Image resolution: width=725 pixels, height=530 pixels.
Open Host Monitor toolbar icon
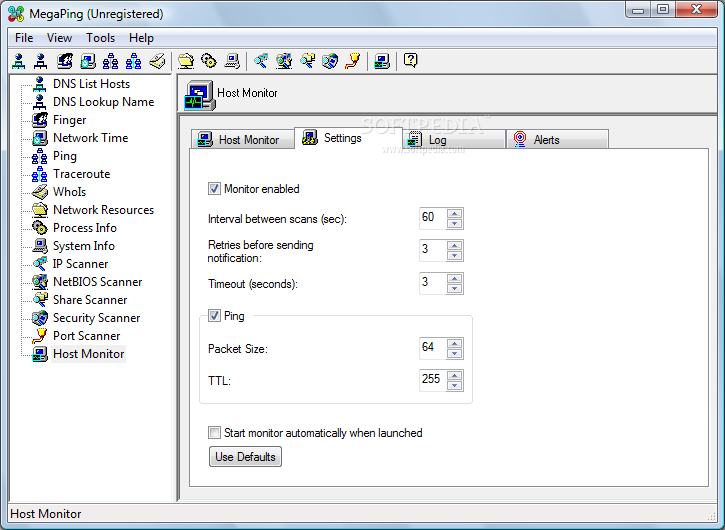click(x=382, y=61)
